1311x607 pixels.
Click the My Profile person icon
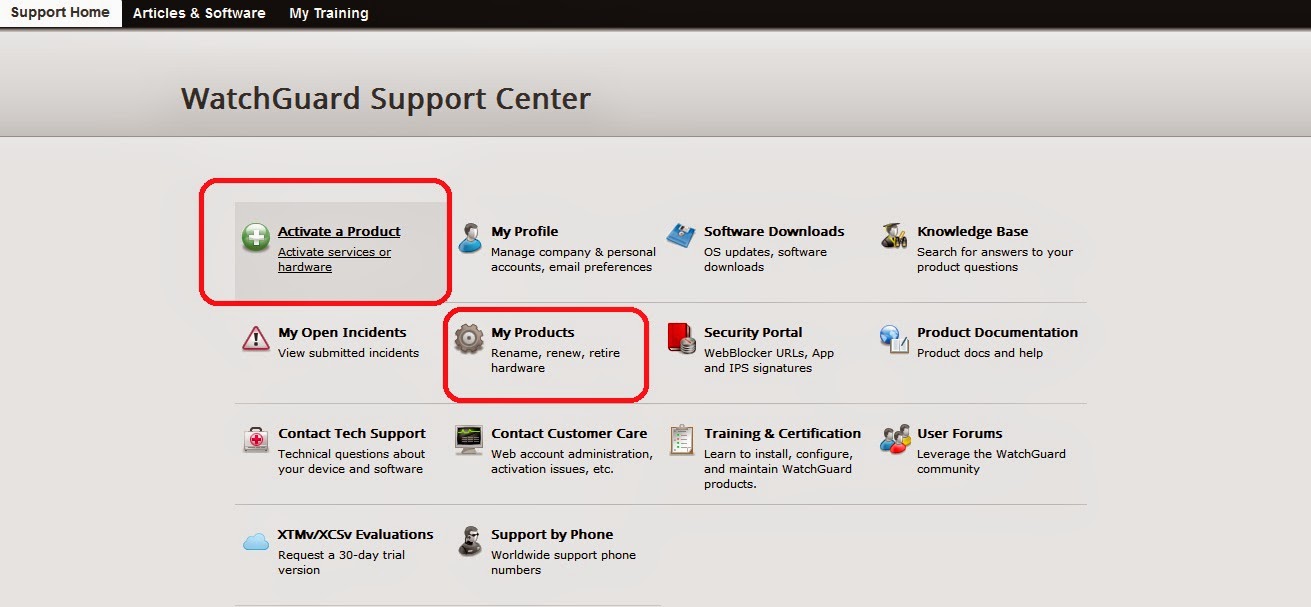click(x=469, y=237)
